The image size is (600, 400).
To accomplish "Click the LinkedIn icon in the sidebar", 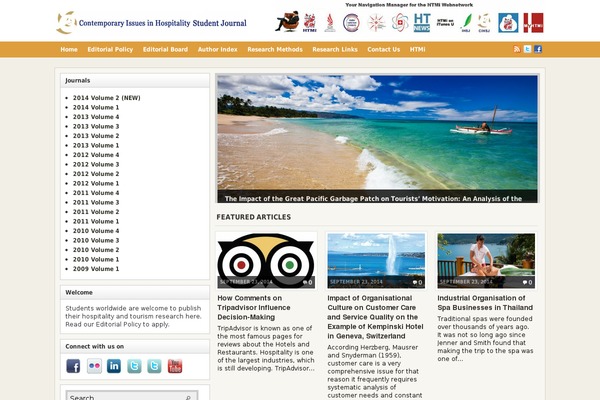I will pos(114,366).
